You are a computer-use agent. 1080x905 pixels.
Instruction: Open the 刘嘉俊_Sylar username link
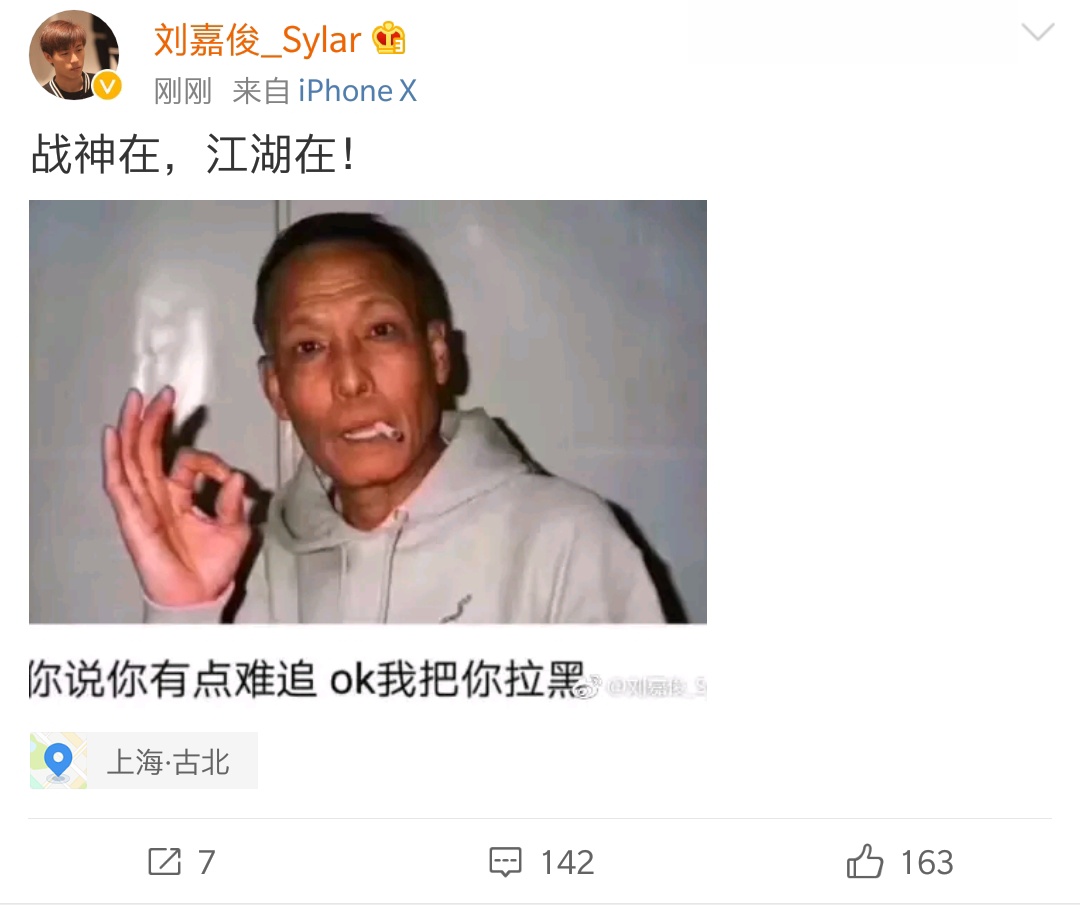[x=257, y=39]
